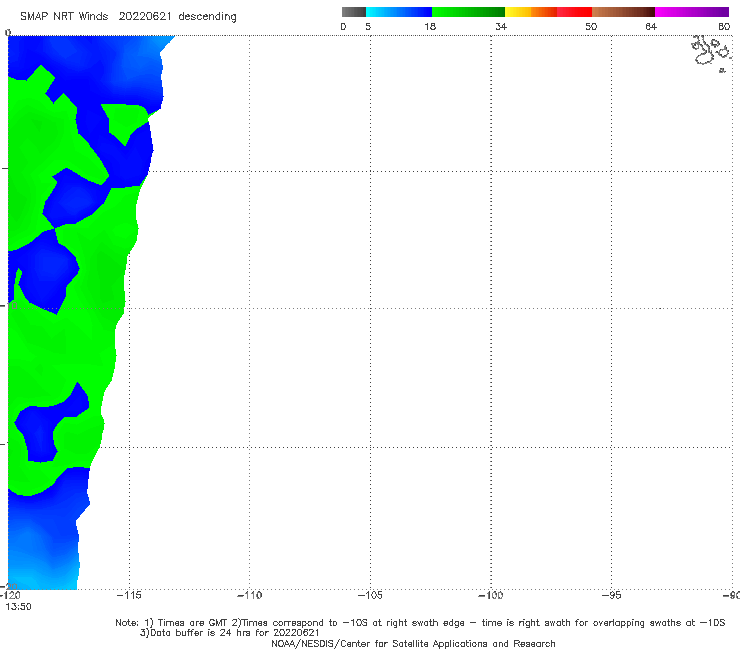The image size is (740, 650).
Task: Click the green 18-34 colorbar segment
Action: click(469, 12)
